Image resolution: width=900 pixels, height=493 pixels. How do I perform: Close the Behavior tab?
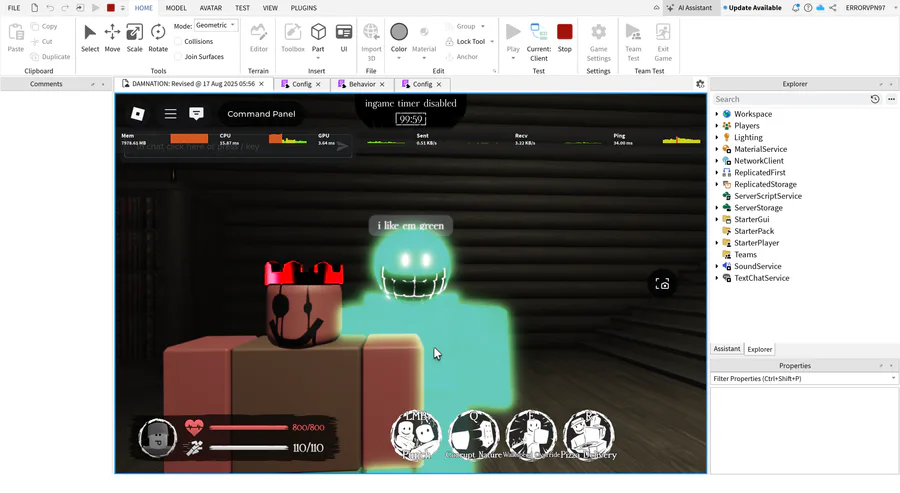click(x=382, y=84)
